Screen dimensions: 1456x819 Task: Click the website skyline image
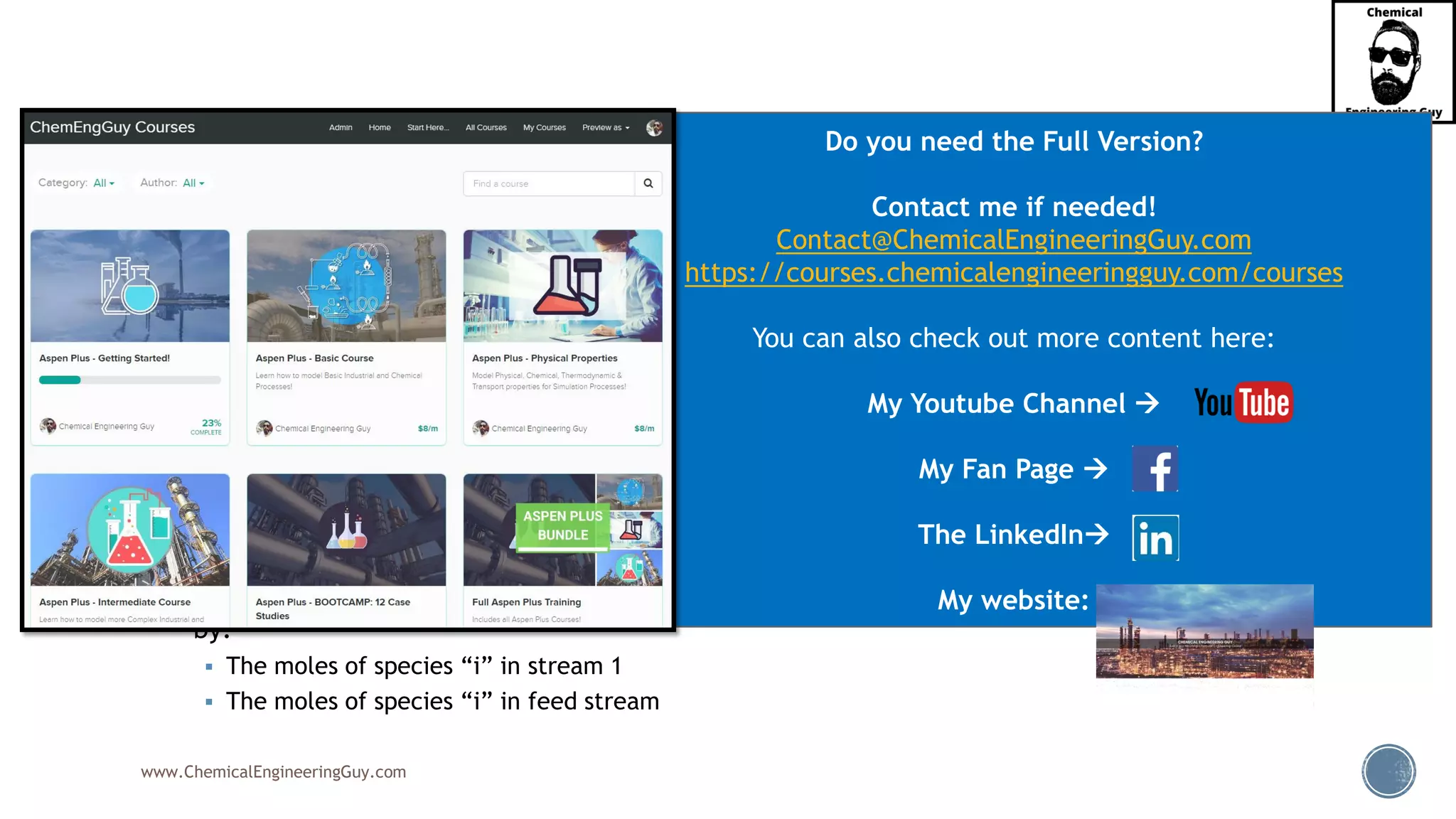pyautogui.click(x=1204, y=631)
